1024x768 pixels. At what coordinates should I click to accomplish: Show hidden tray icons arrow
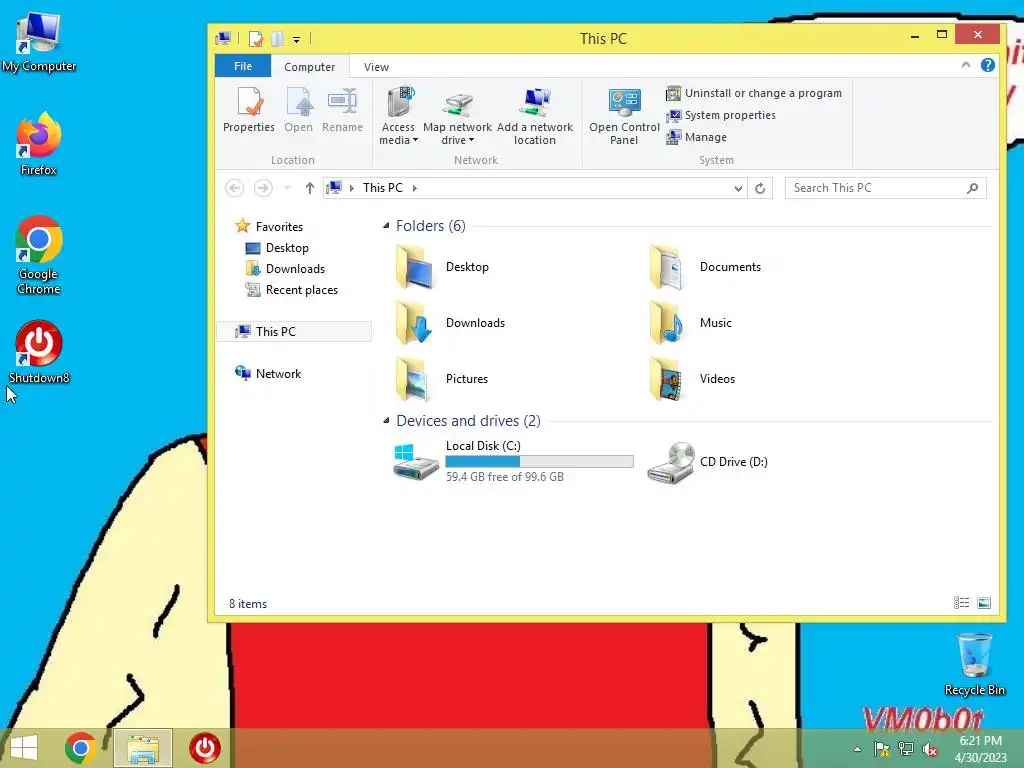pyautogui.click(x=857, y=749)
